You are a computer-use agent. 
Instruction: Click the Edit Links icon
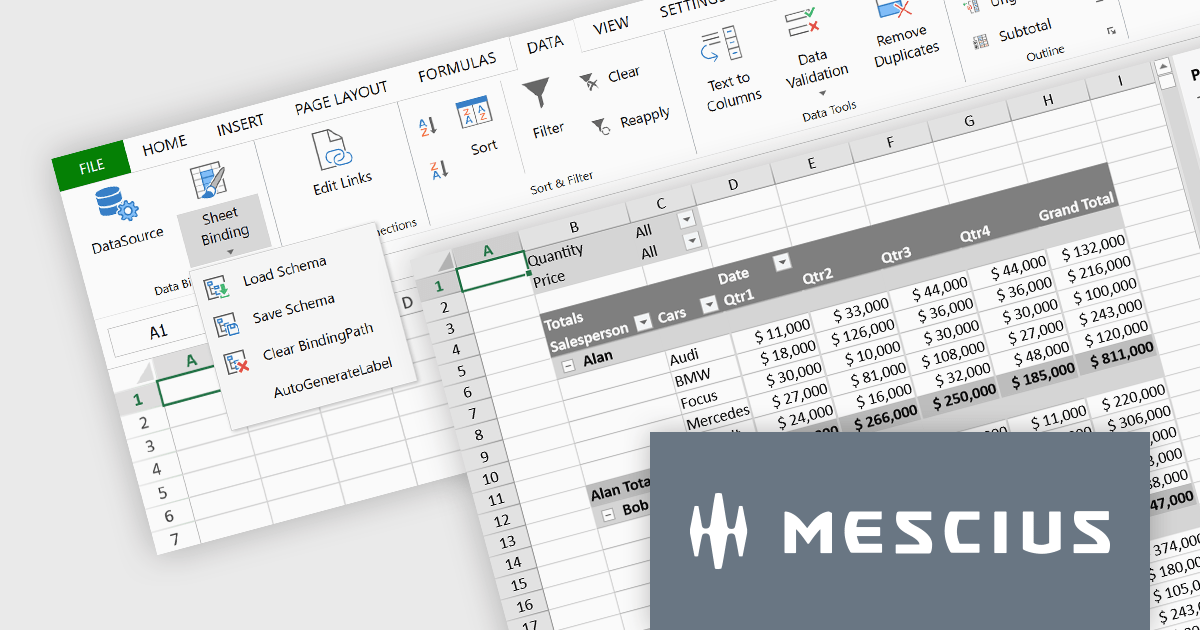pos(333,150)
